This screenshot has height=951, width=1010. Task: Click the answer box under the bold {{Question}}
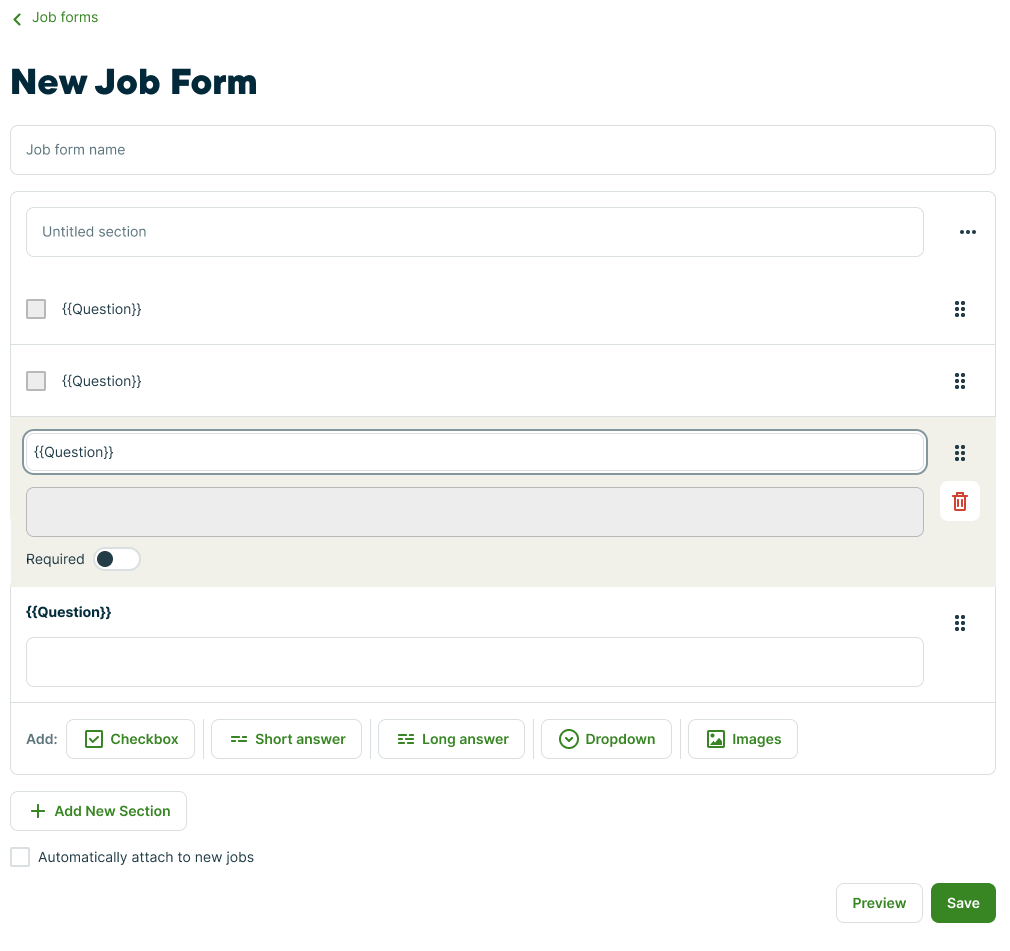click(x=475, y=662)
